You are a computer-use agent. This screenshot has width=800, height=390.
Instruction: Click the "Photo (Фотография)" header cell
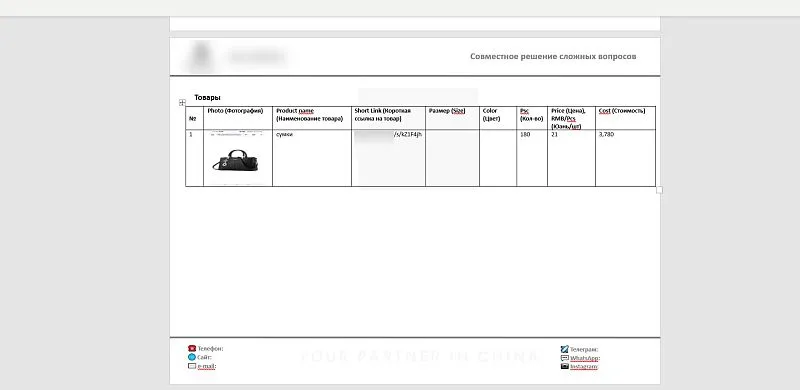coord(238,118)
